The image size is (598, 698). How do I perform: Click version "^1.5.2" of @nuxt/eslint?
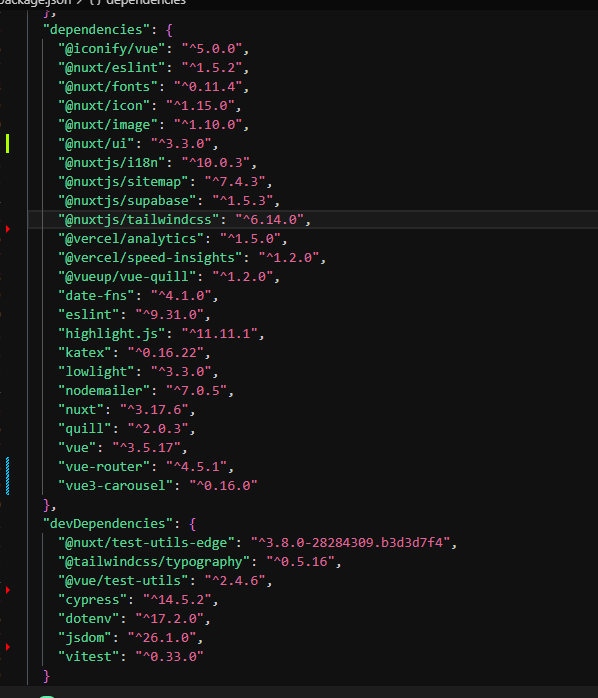point(212,68)
